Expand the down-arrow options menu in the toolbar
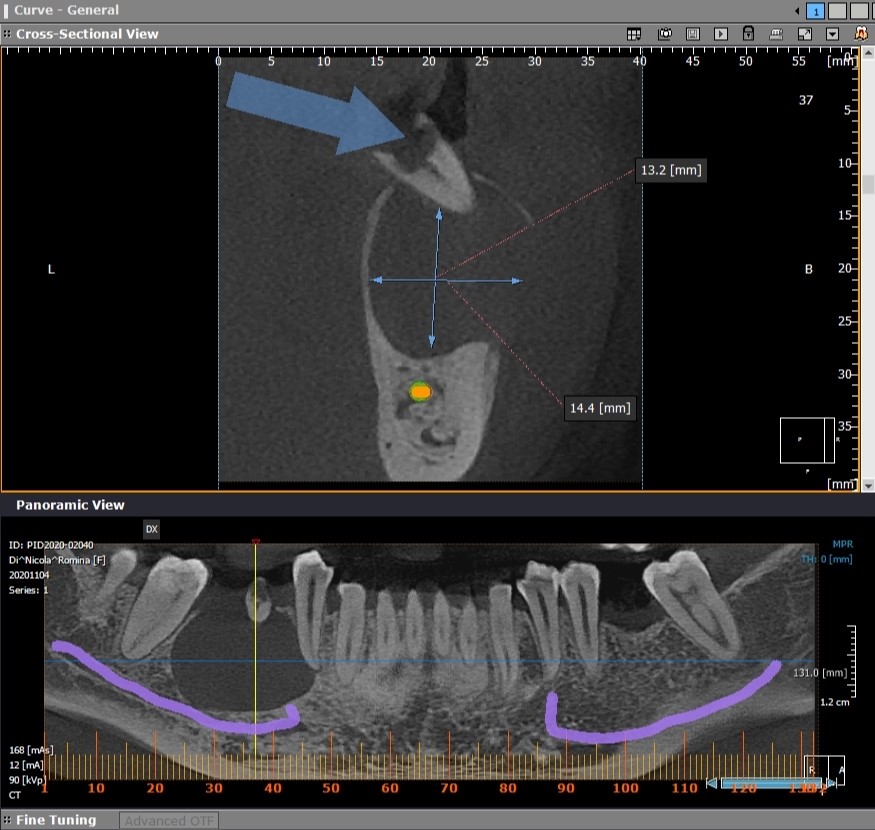This screenshot has width=875, height=830. click(x=832, y=35)
